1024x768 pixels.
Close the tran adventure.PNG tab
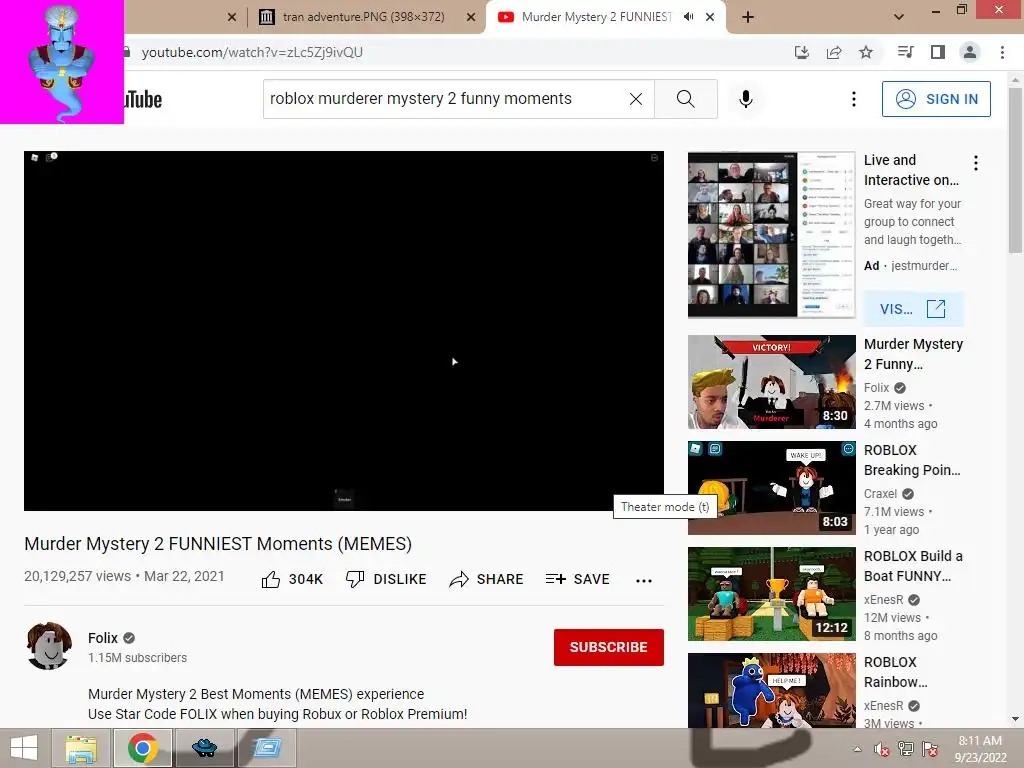coord(470,18)
